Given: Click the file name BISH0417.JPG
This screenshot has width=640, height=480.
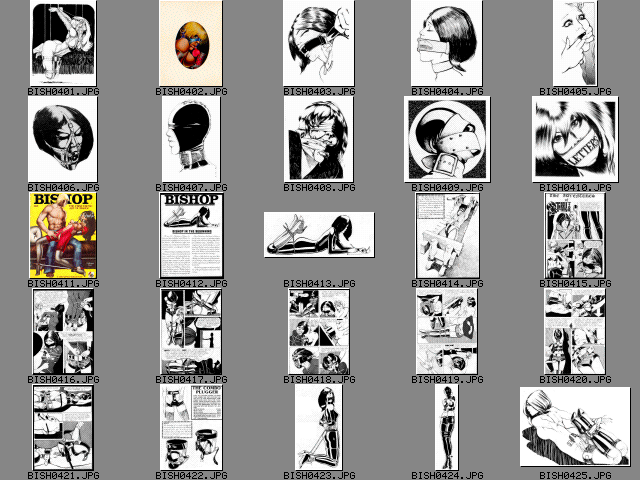Looking at the screenshot, I should pyautogui.click(x=191, y=380).
